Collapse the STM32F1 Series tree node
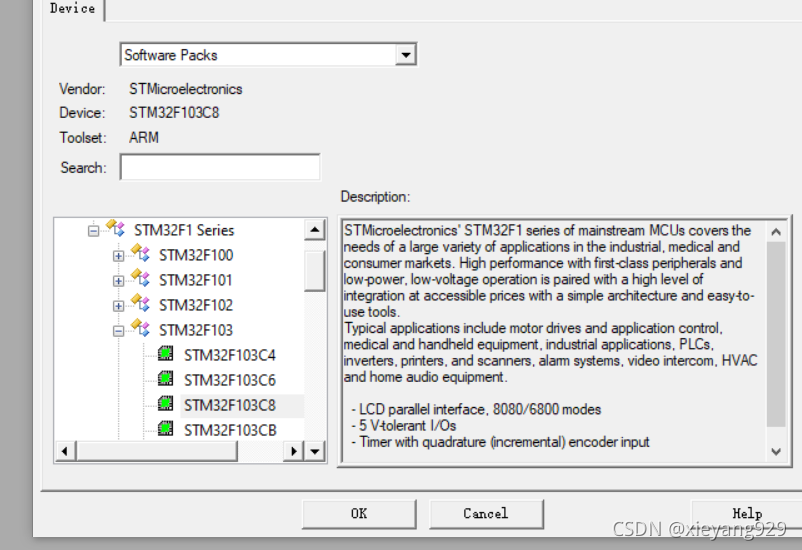This screenshot has width=802, height=550. pos(93,231)
